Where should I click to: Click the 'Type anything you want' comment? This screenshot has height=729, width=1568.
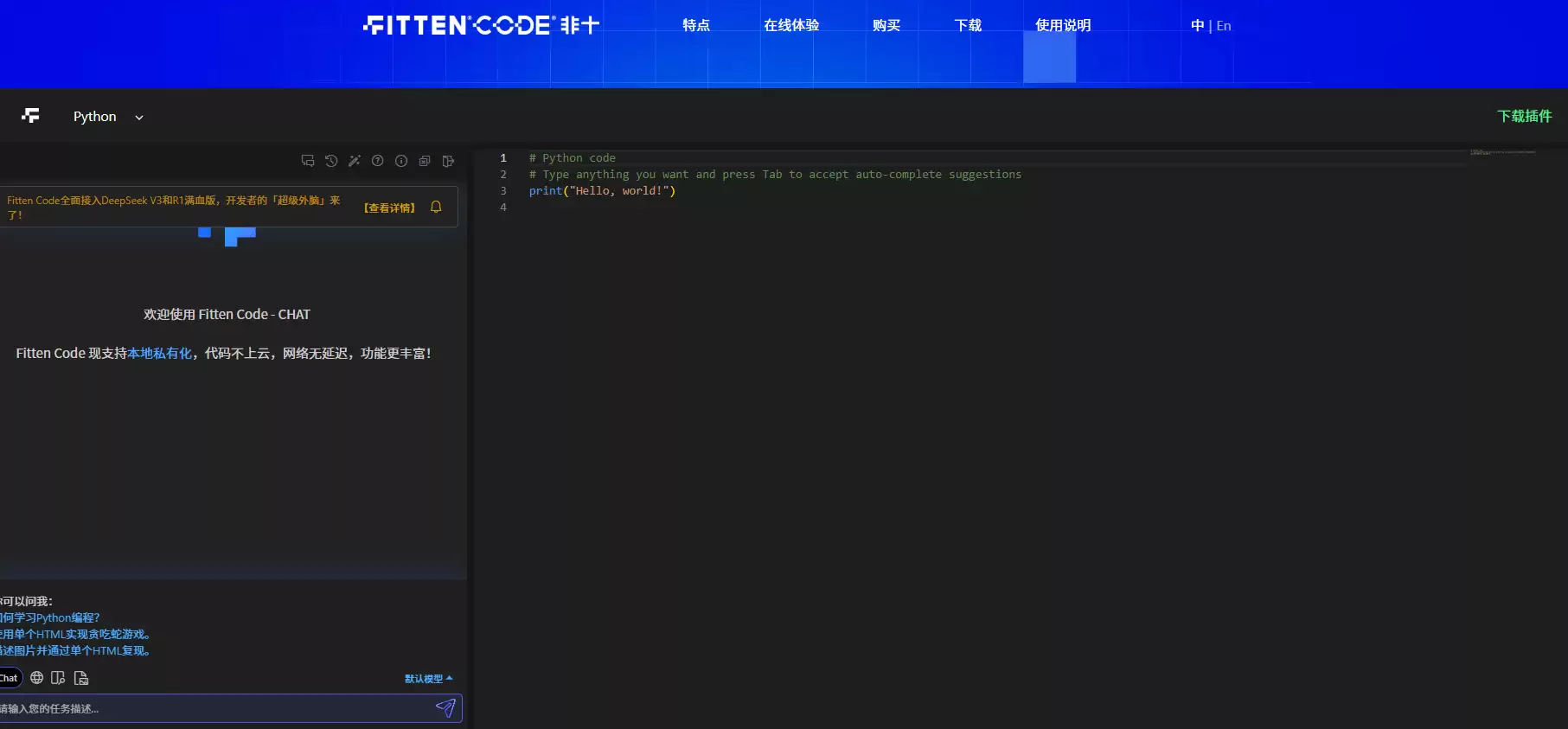click(x=775, y=174)
